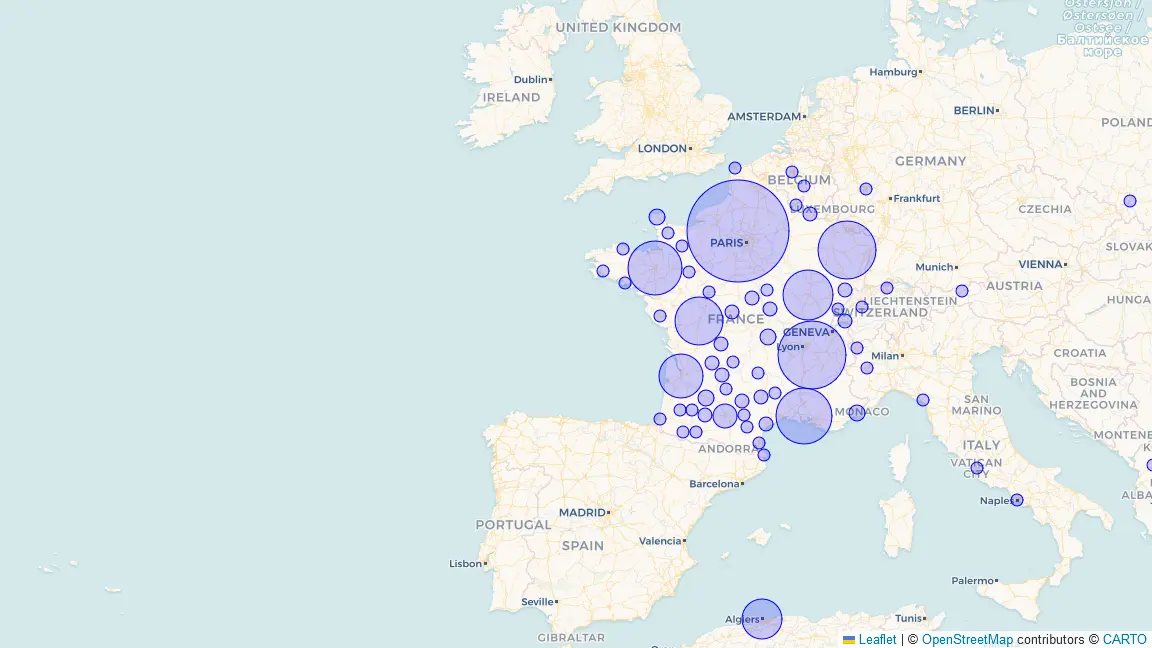Select the circle marker in Czechia near Poland
The image size is (1152, 648).
pyautogui.click(x=1130, y=201)
